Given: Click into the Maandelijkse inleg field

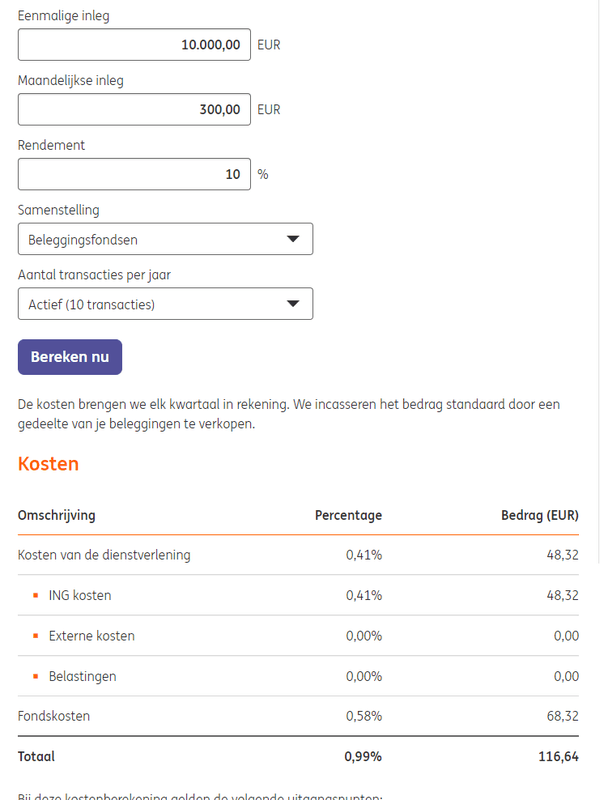Looking at the screenshot, I should pyautogui.click(x=134, y=109).
